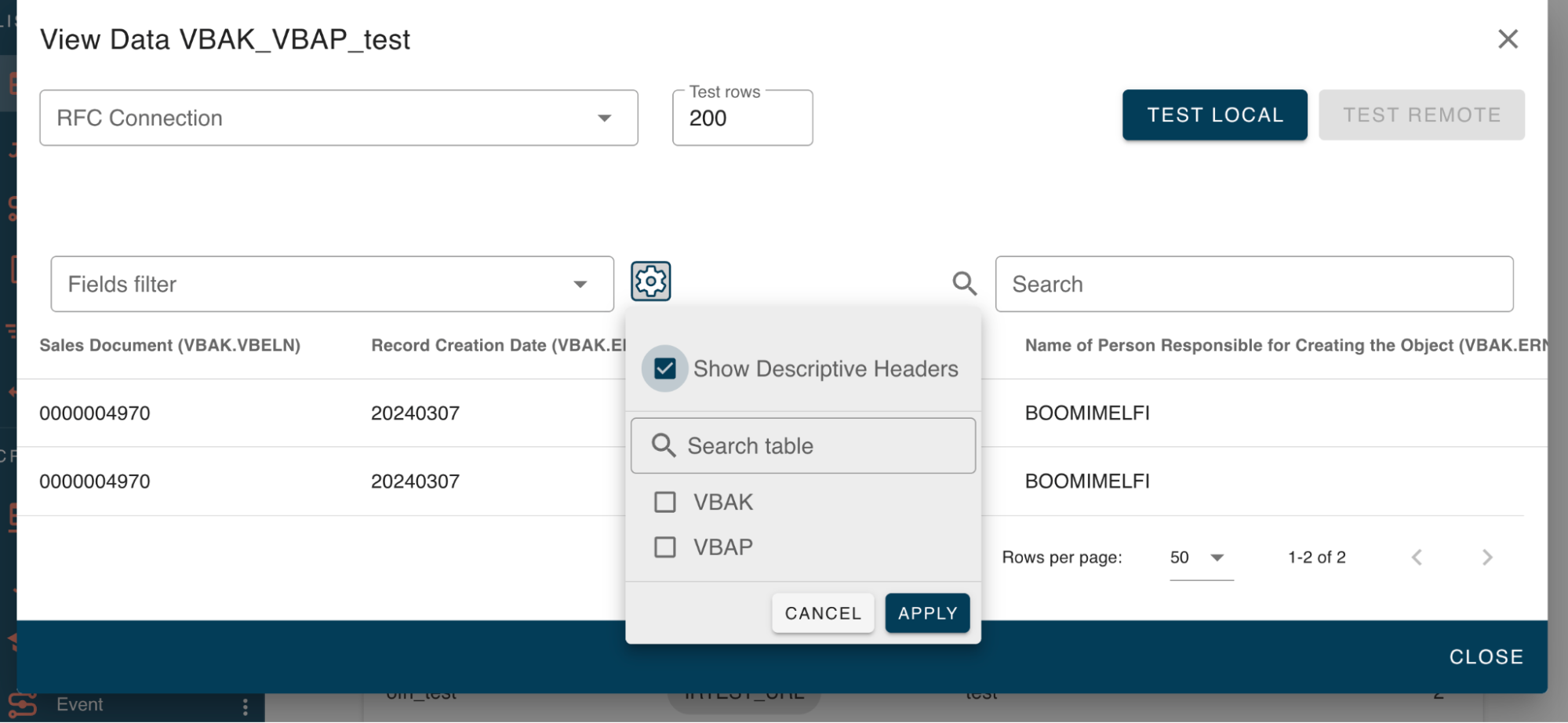Click the Test rows input field
This screenshot has height=723, width=1568.
[x=741, y=118]
